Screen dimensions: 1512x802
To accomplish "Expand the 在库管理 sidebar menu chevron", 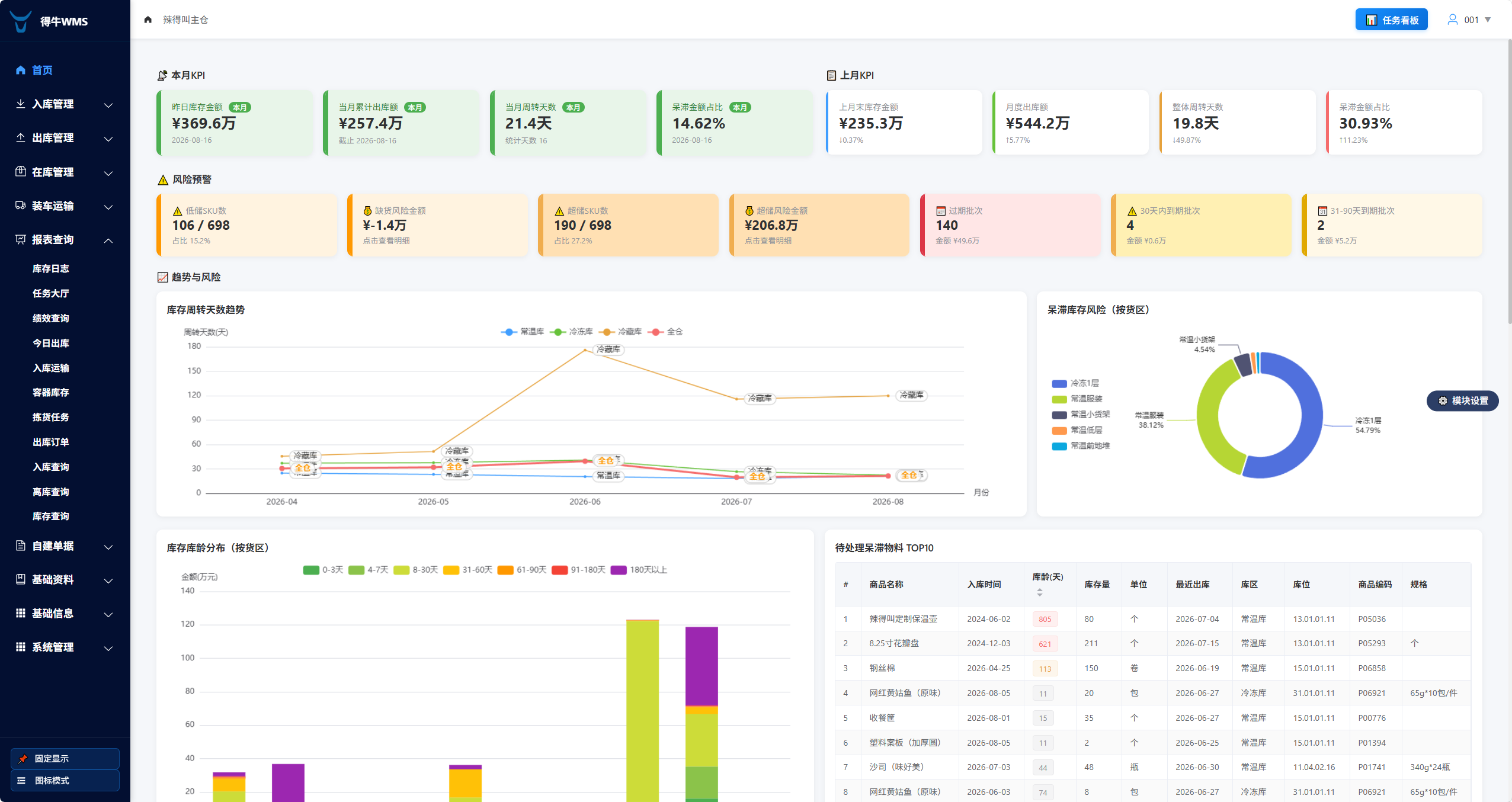I will (108, 173).
